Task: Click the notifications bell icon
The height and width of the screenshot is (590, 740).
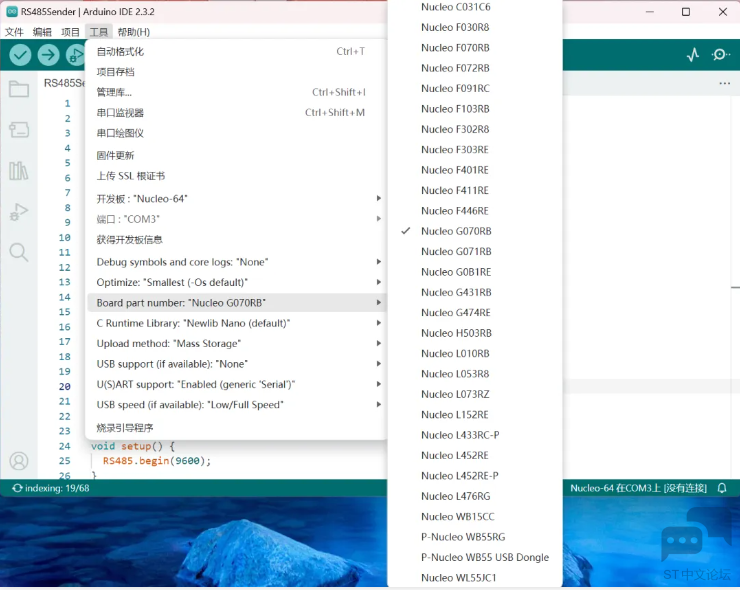Action: click(x=722, y=488)
